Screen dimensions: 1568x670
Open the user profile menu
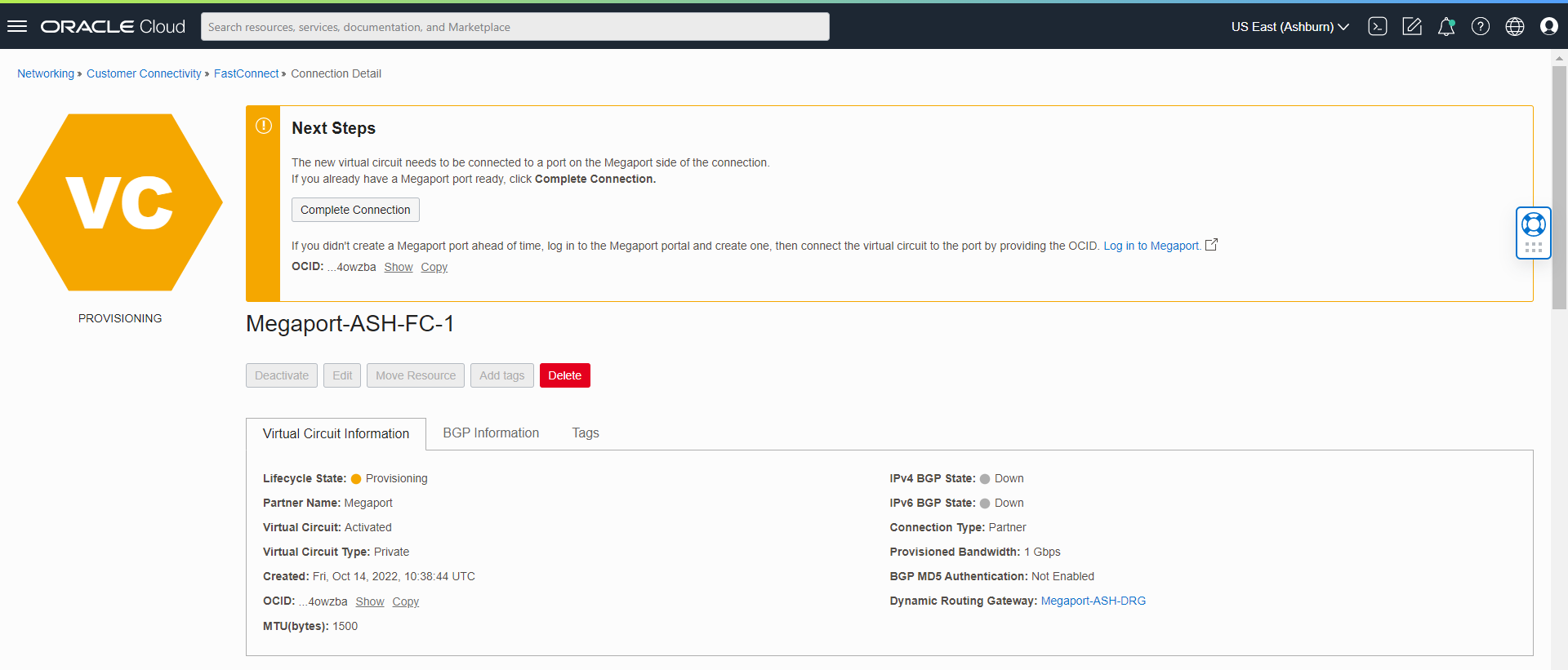[x=1549, y=27]
